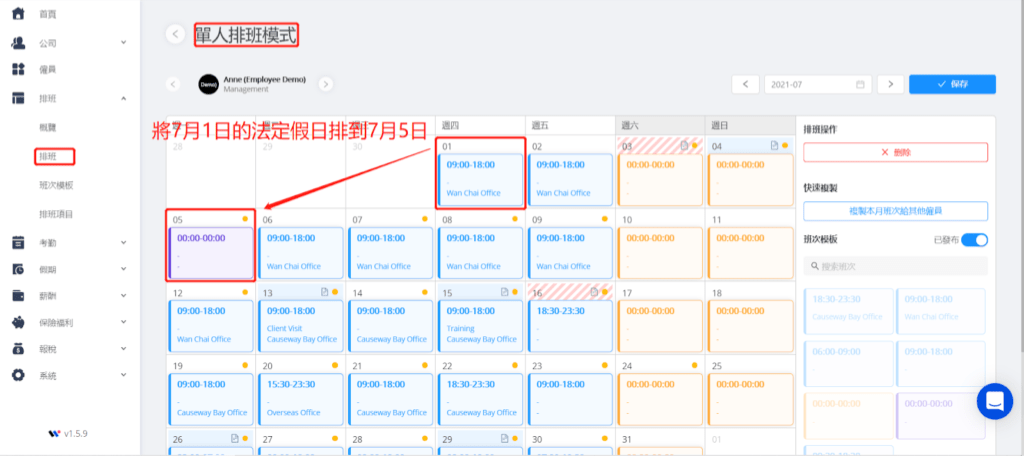The width and height of the screenshot is (1024, 456).
Task: Open the 首頁 menu label
Action: click(47, 14)
